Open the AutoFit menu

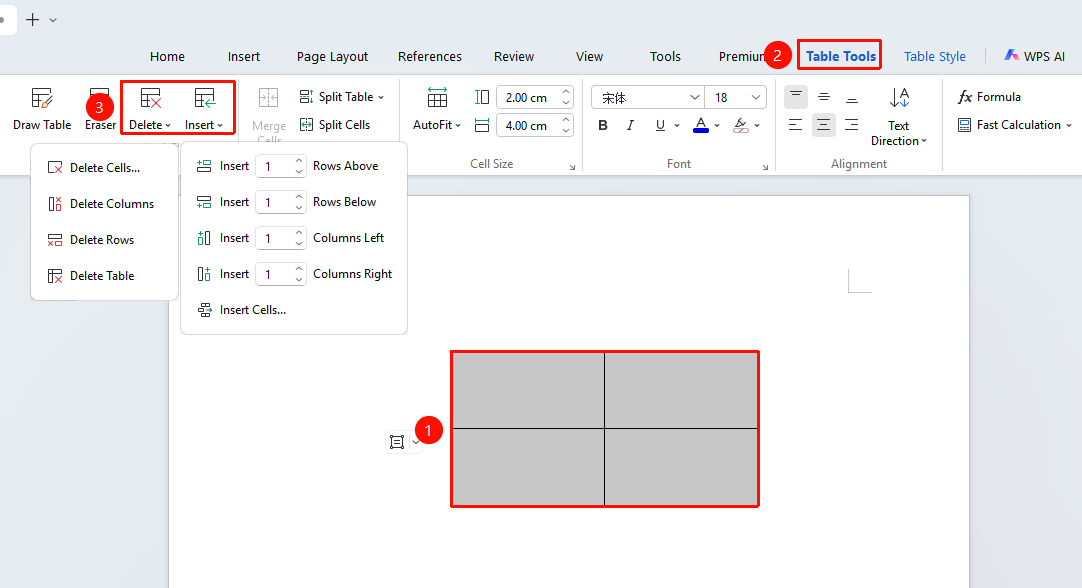click(437, 108)
